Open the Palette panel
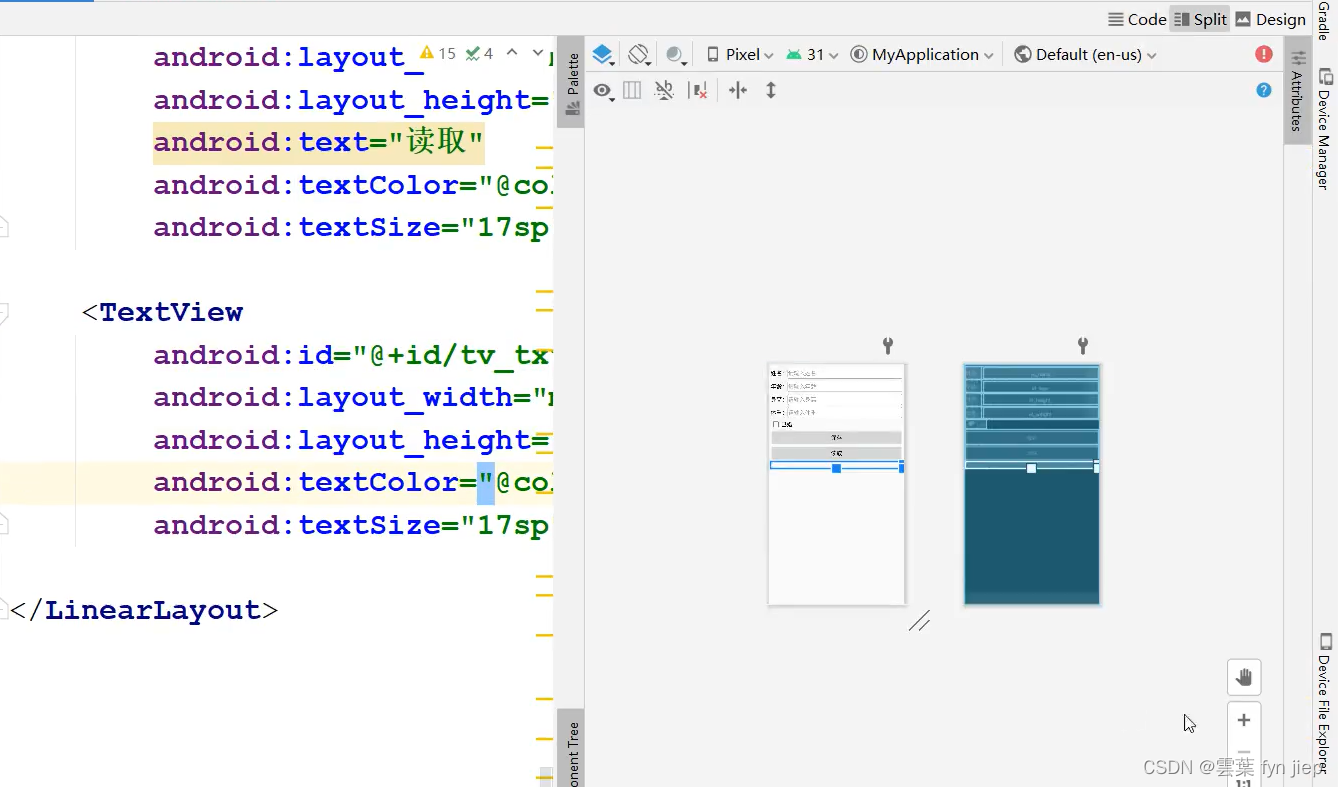Image resolution: width=1338 pixels, height=787 pixels. tap(571, 82)
